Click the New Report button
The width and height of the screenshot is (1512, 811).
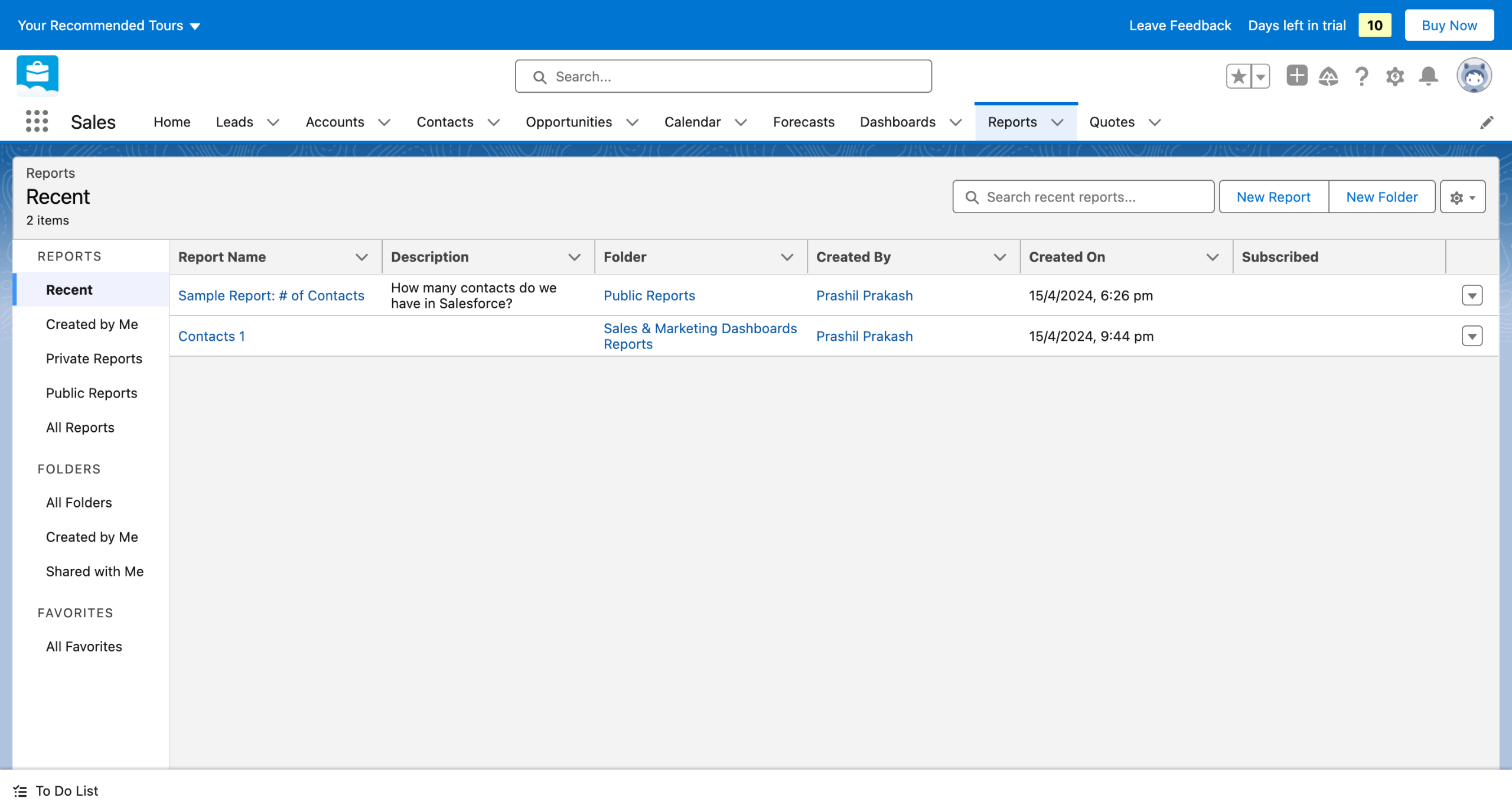[x=1273, y=197]
